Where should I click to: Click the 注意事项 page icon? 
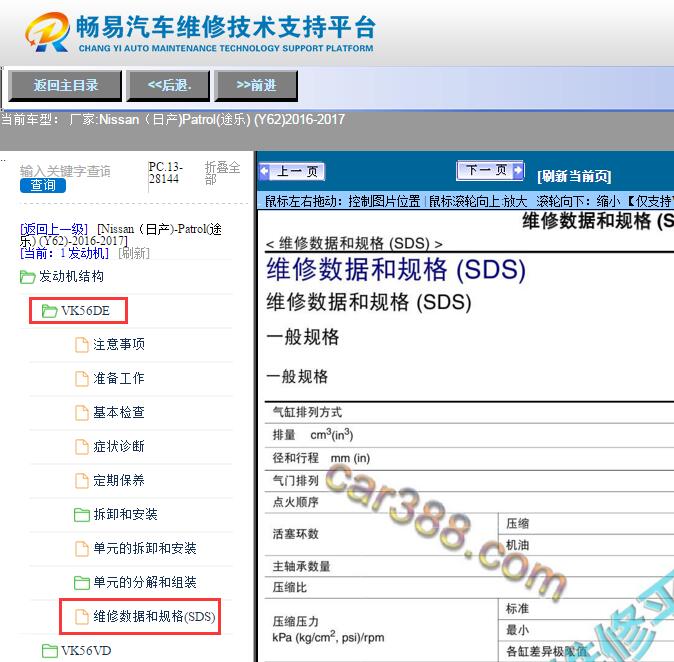[x=82, y=345]
